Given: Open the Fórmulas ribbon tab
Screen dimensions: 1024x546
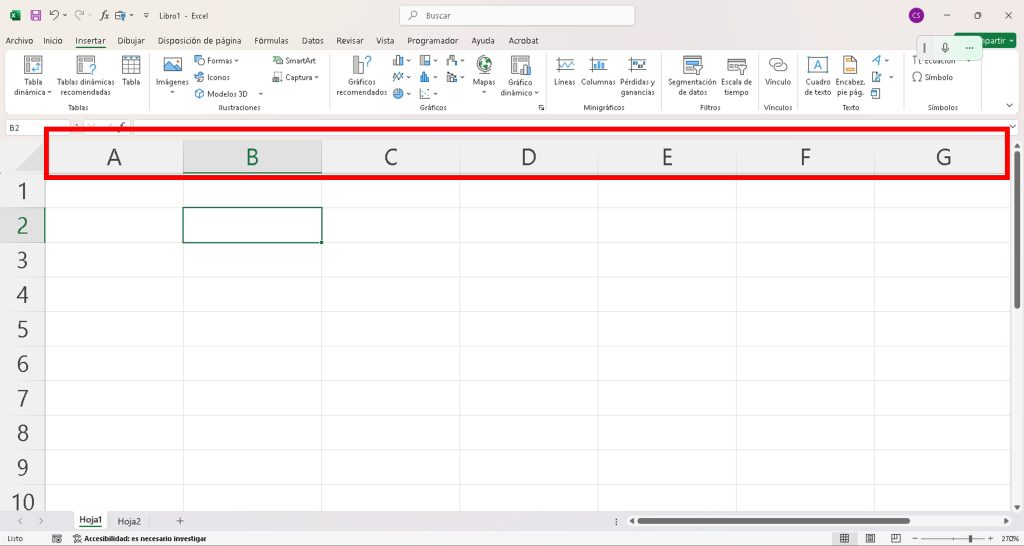Looking at the screenshot, I should pyautogui.click(x=271, y=41).
